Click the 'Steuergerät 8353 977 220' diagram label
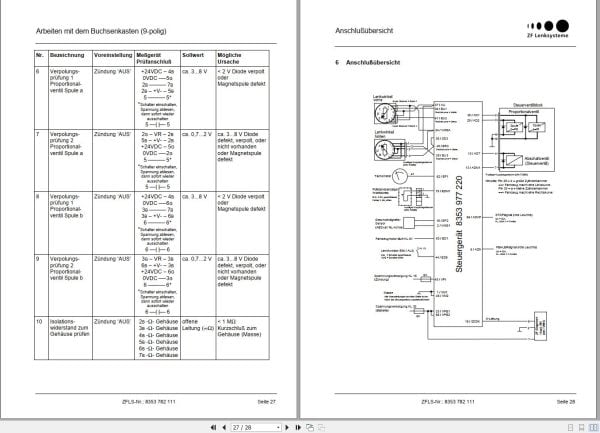 click(459, 224)
